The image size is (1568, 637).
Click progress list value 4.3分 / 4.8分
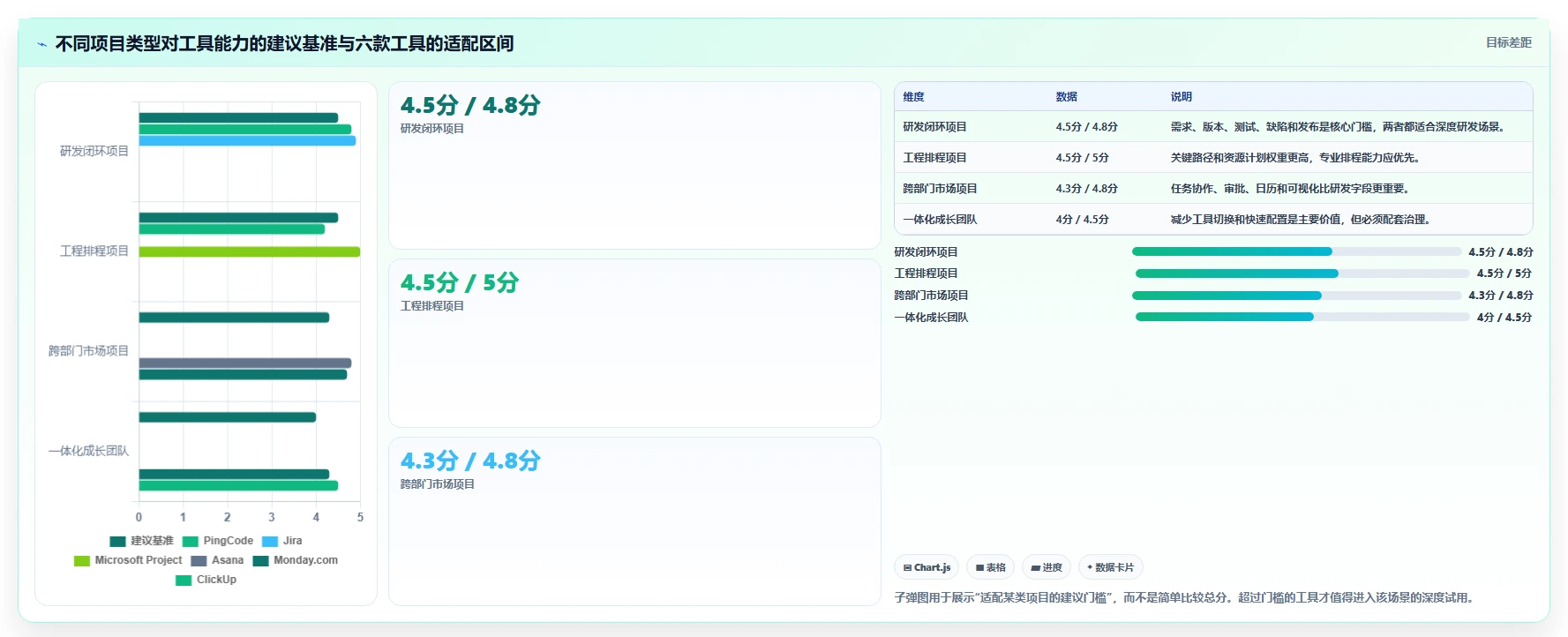(1501, 296)
